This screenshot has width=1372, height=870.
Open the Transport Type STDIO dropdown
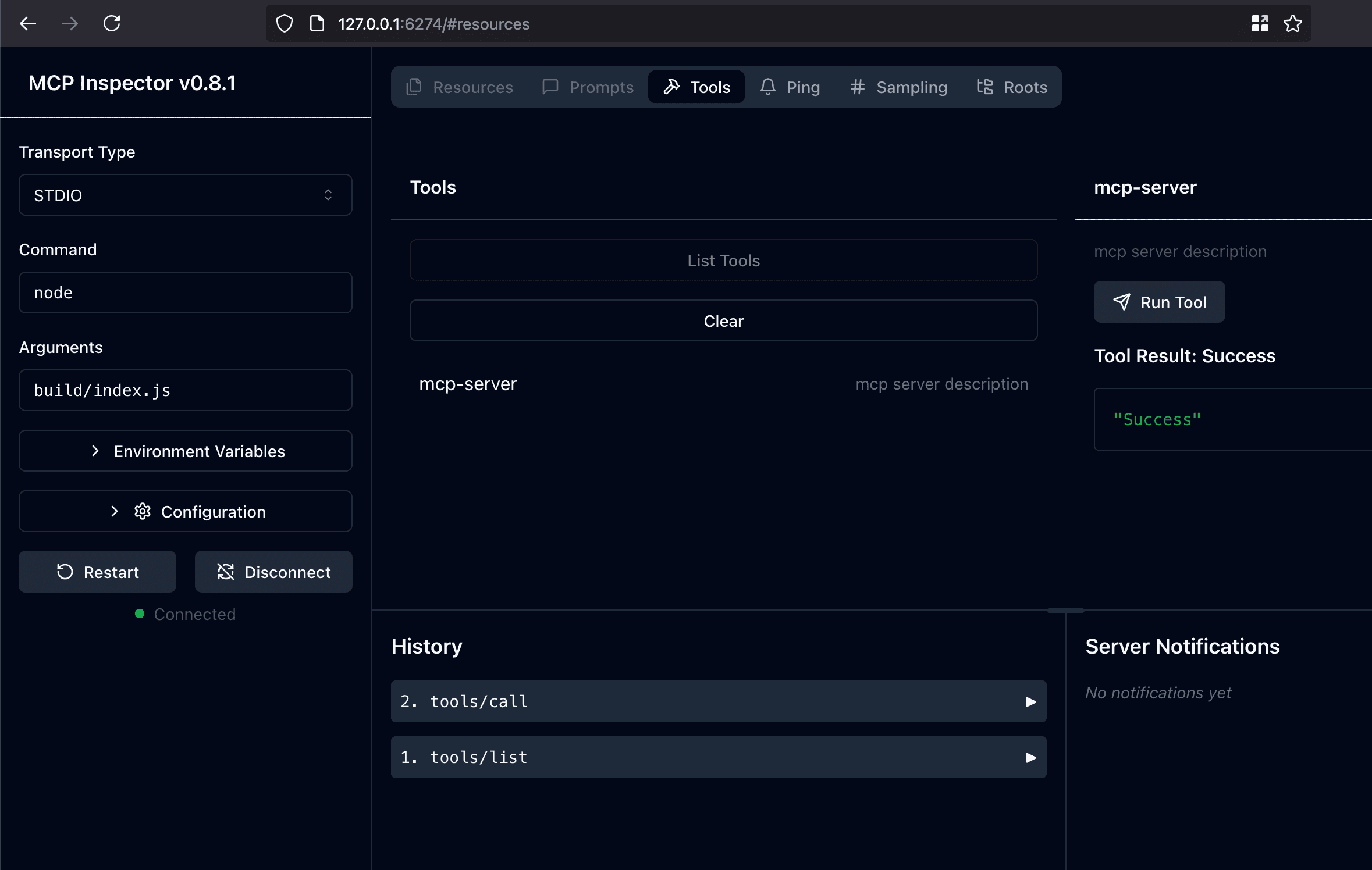pos(186,195)
